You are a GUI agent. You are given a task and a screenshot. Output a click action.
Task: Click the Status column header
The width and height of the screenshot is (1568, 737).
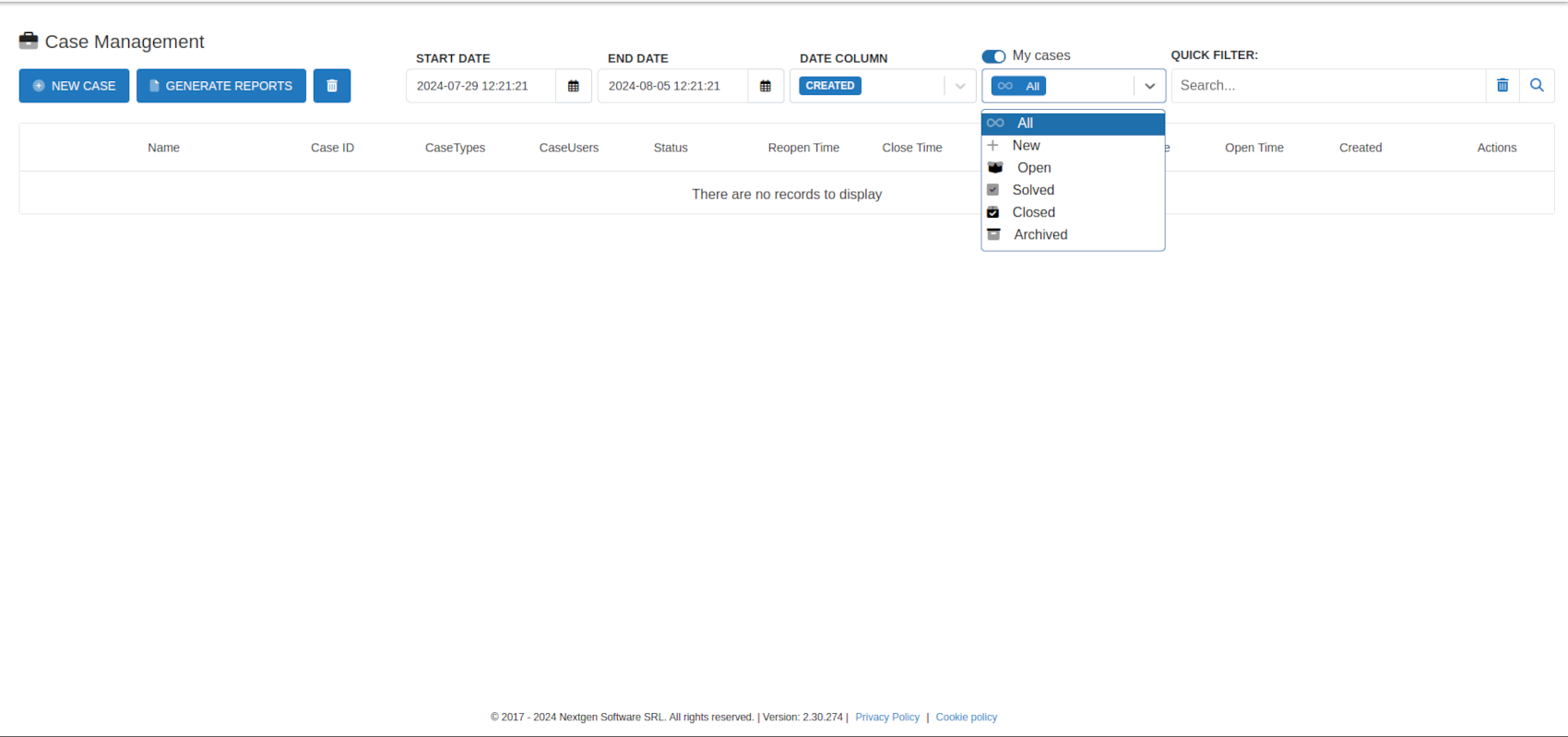(671, 148)
